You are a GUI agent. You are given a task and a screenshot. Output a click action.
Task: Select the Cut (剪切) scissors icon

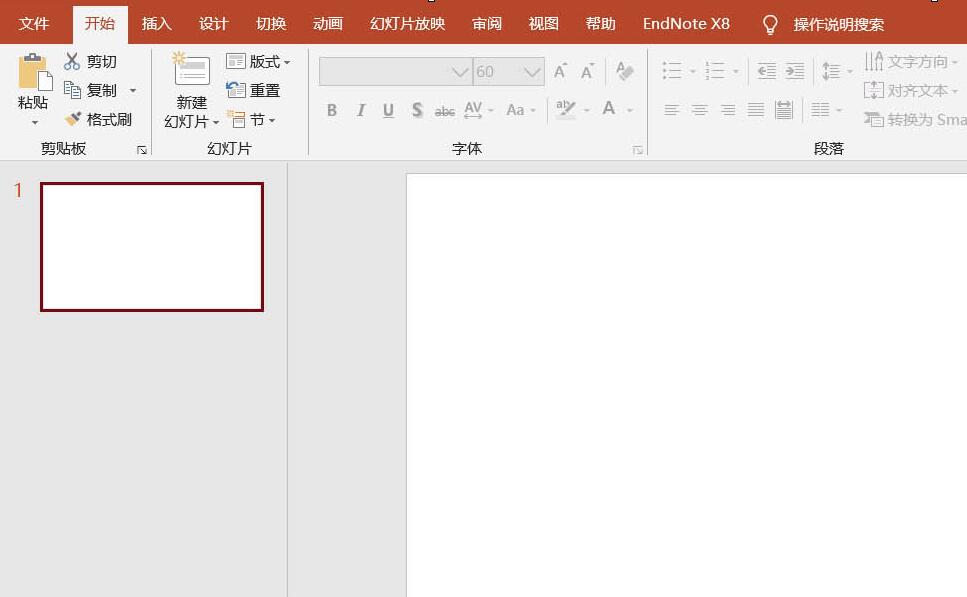(72, 61)
